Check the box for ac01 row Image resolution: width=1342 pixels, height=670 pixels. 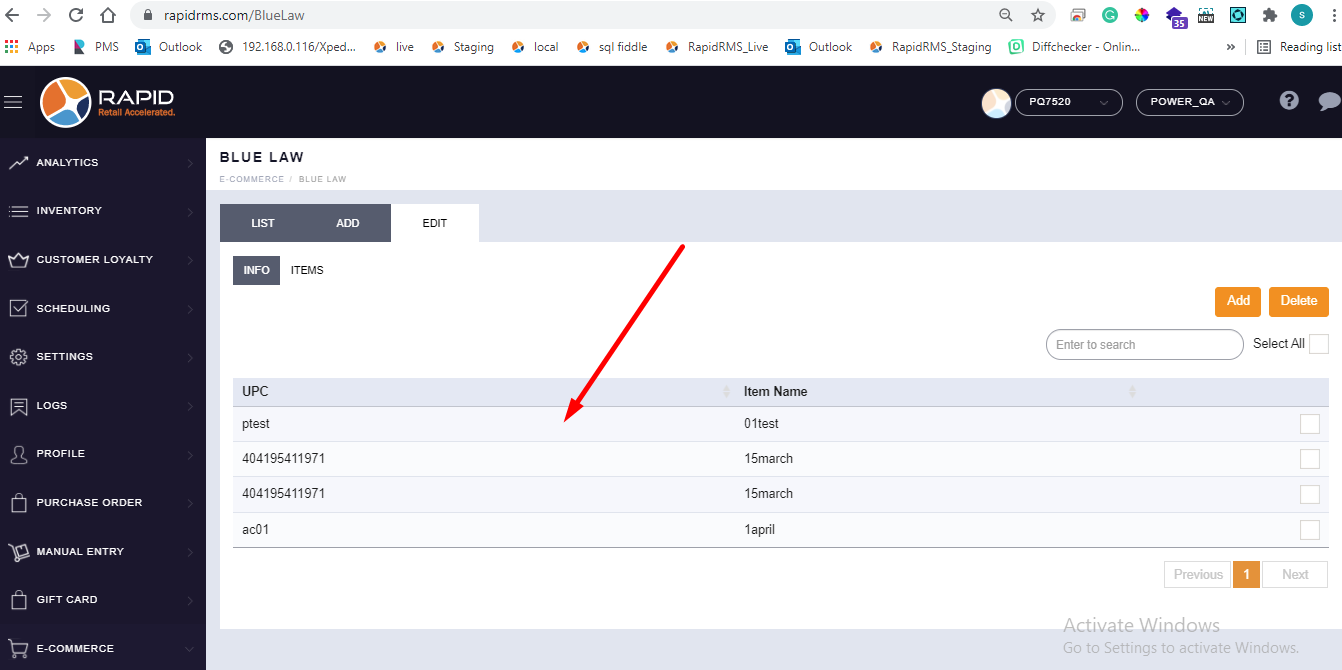[1309, 530]
